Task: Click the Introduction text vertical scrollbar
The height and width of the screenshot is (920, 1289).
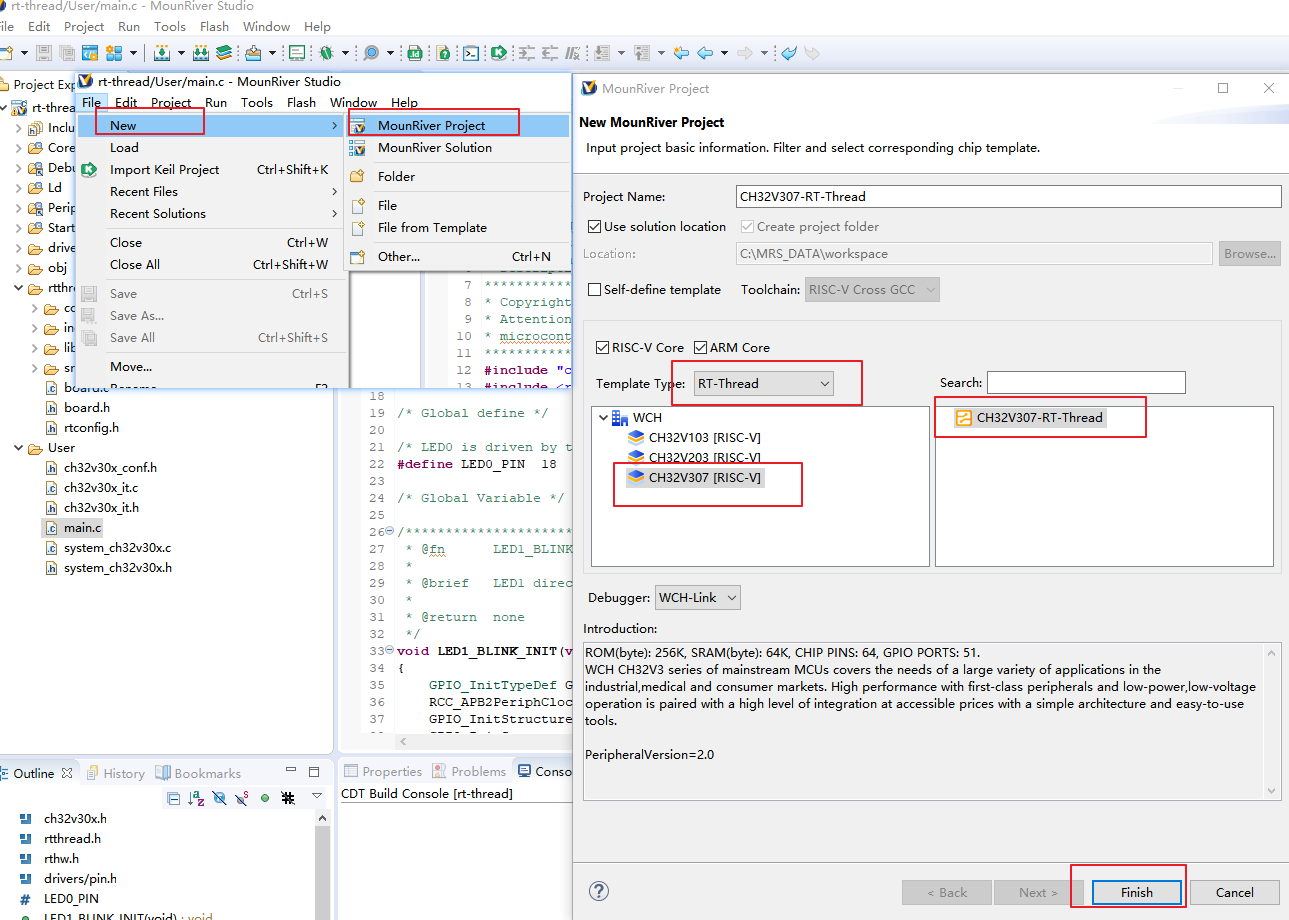Action: coord(1272,722)
